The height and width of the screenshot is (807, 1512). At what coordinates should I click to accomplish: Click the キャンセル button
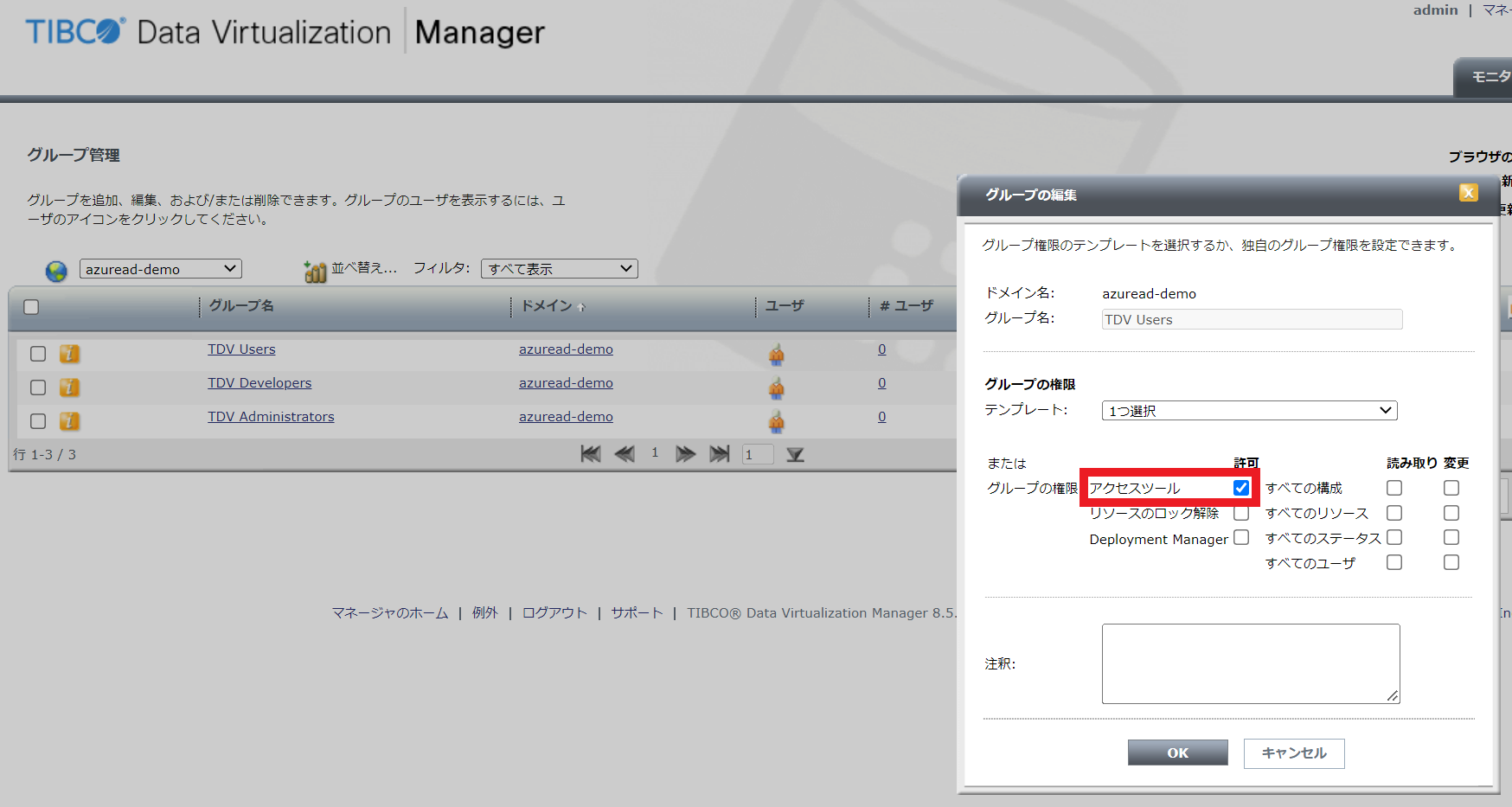(1294, 753)
